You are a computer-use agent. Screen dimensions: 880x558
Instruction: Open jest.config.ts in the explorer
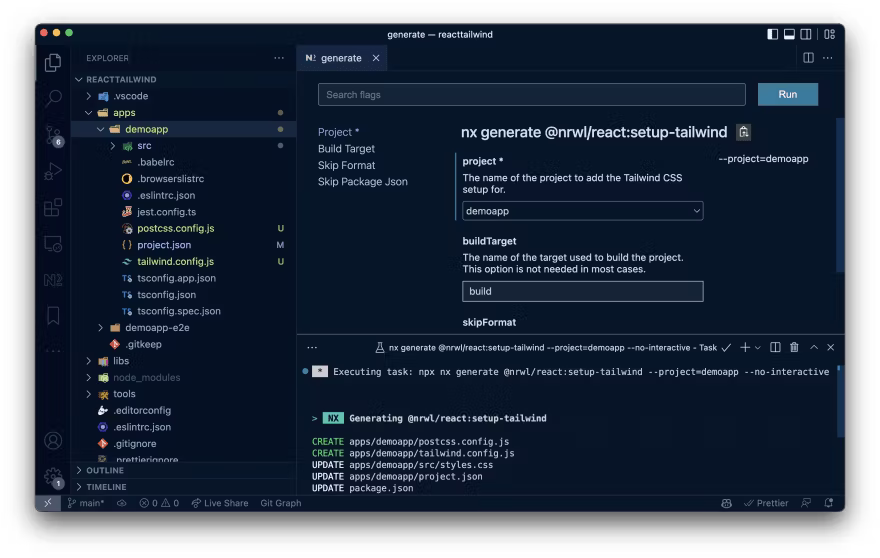166,212
